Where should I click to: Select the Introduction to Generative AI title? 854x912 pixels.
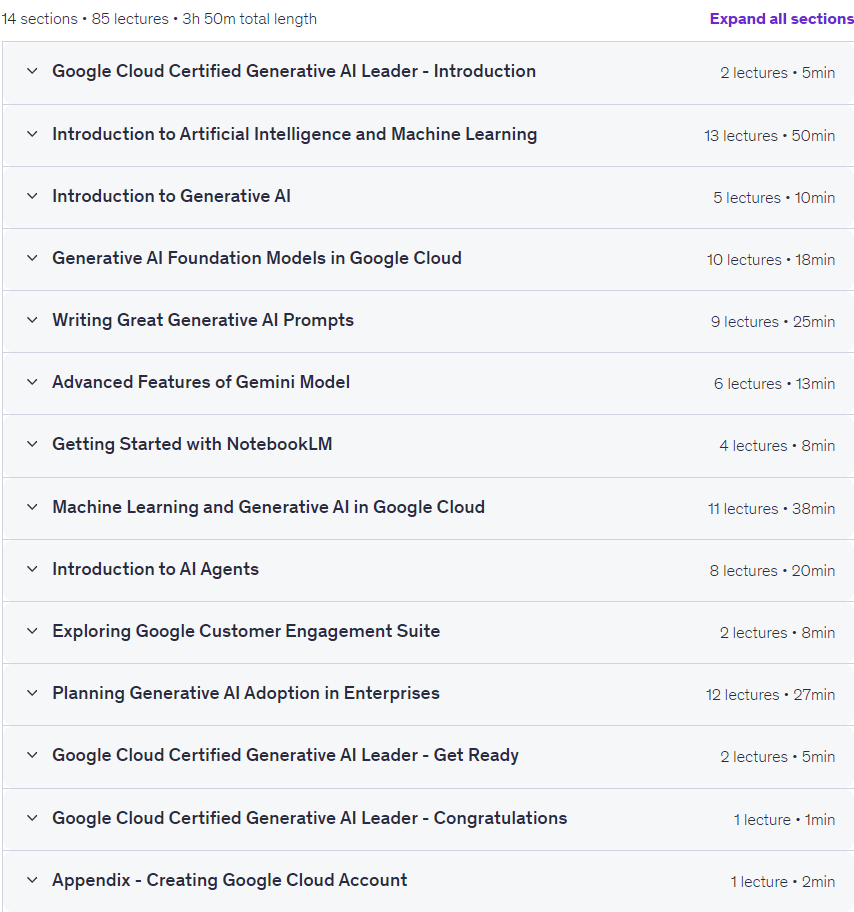[x=172, y=196]
